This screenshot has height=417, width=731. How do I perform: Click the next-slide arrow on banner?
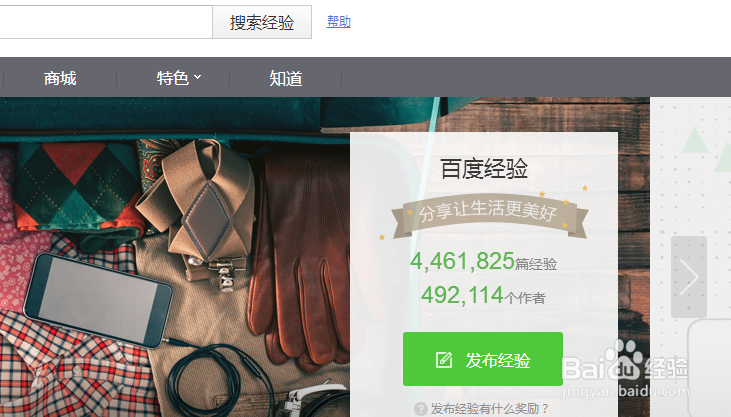[689, 277]
